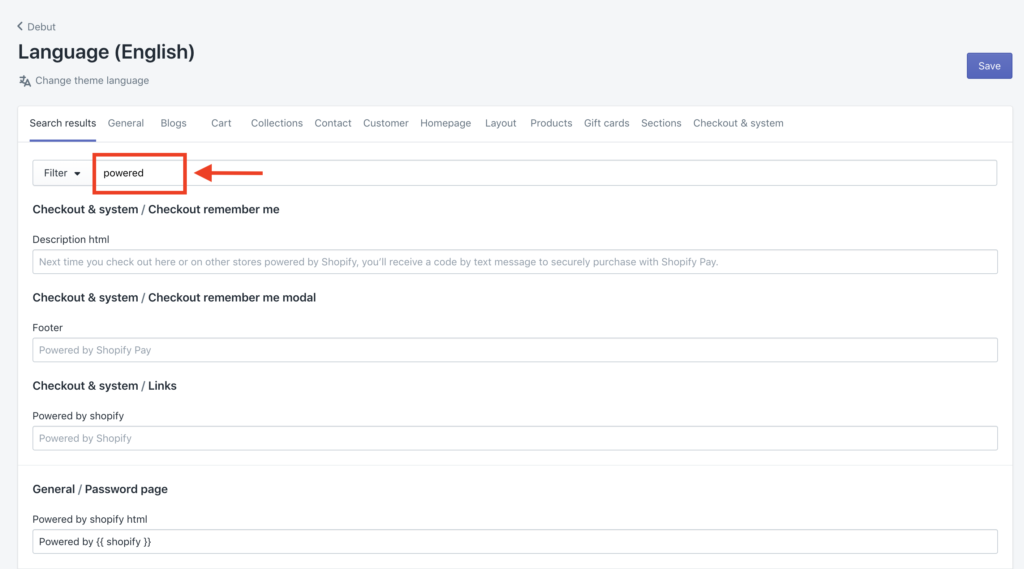Edit the Description html field
The height and width of the screenshot is (569, 1024).
tap(515, 262)
